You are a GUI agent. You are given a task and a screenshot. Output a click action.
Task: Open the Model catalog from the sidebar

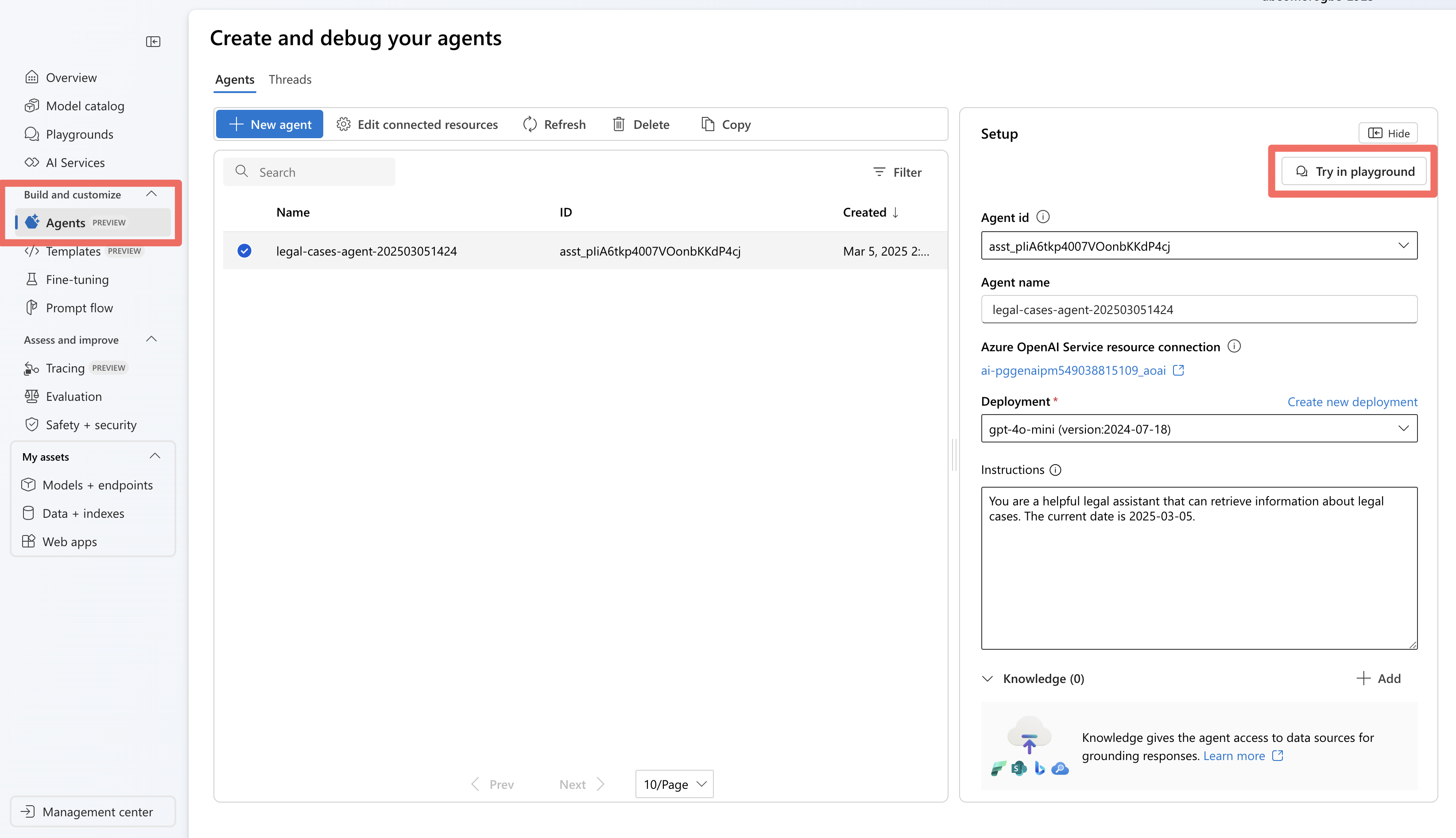(x=85, y=105)
